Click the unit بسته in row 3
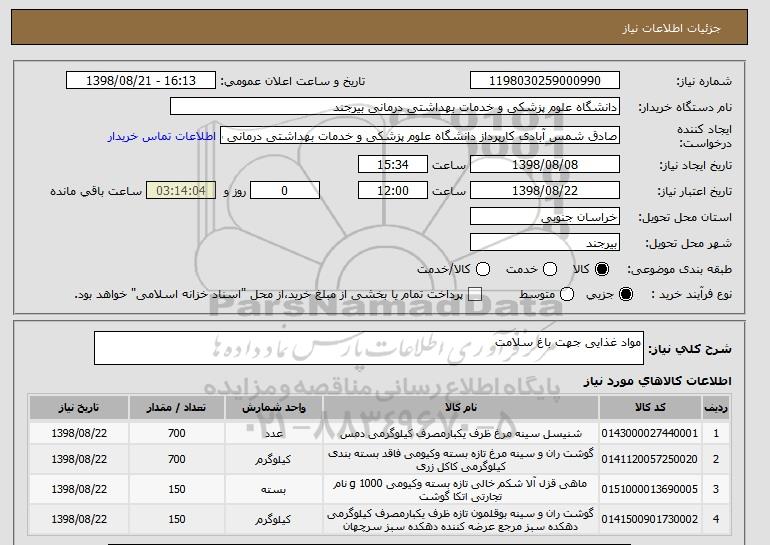This screenshot has width=770, height=545. click(x=274, y=490)
